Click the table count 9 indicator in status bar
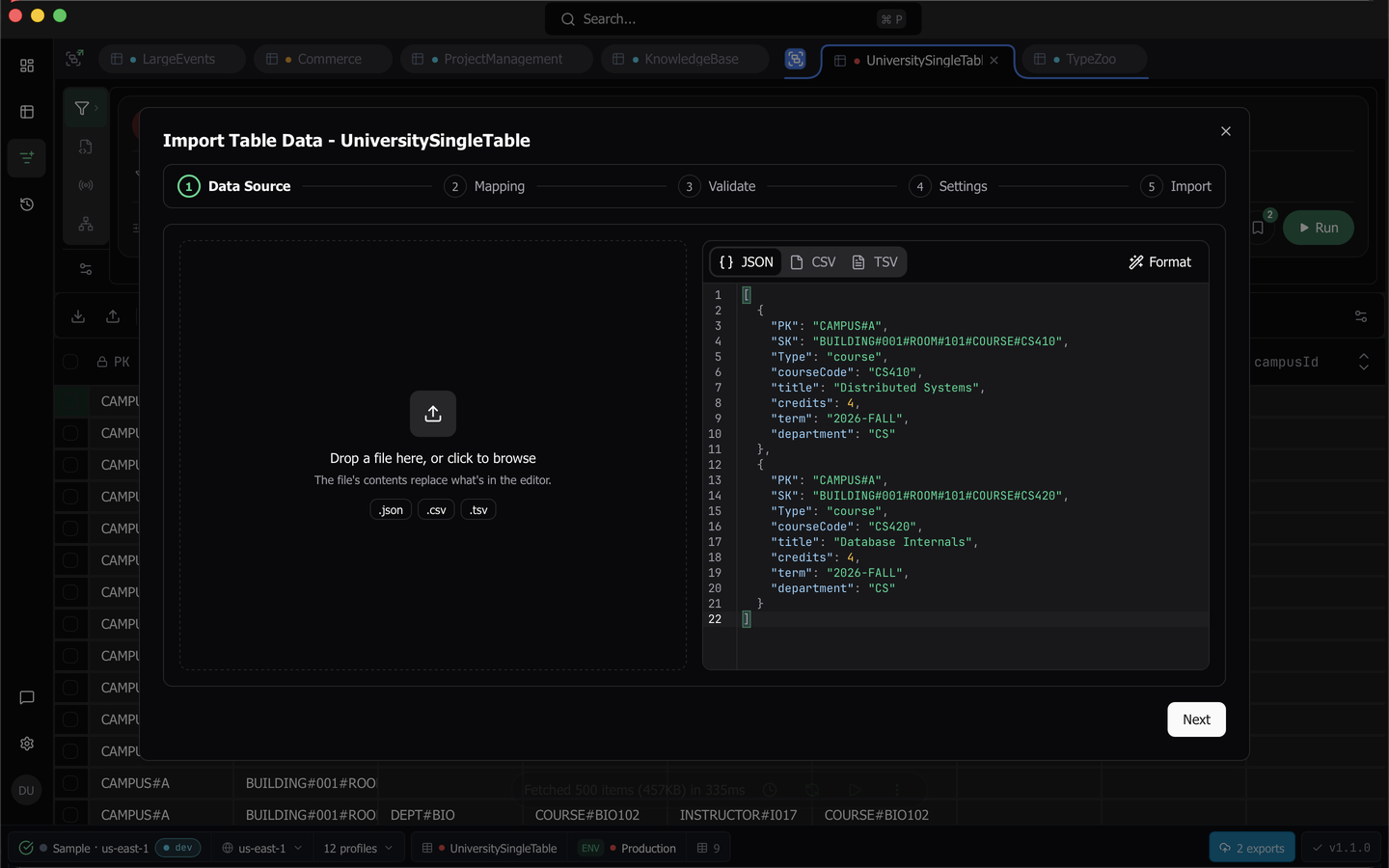 pos(709,848)
